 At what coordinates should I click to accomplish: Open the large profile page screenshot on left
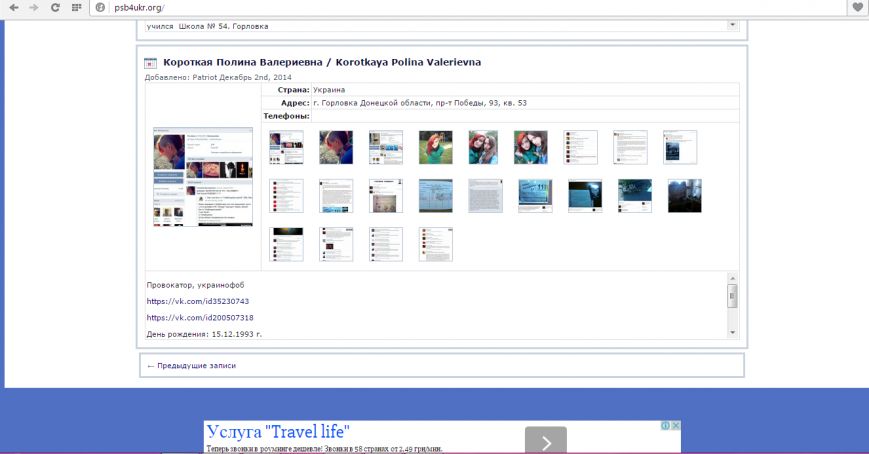pyautogui.click(x=203, y=176)
